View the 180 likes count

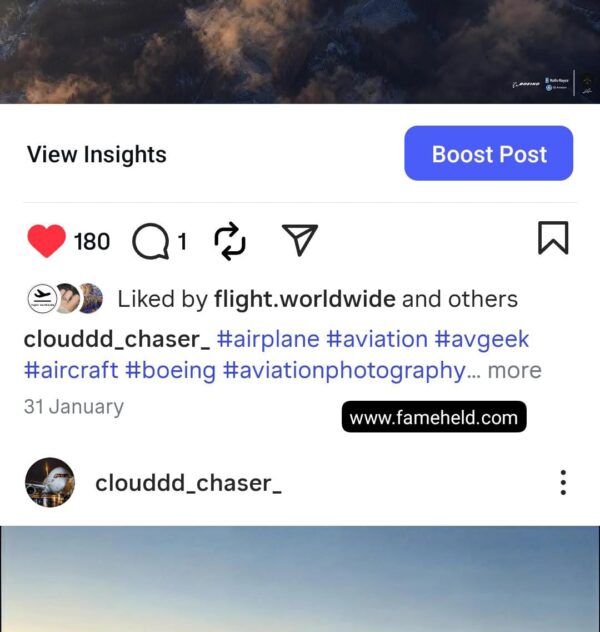tap(92, 241)
